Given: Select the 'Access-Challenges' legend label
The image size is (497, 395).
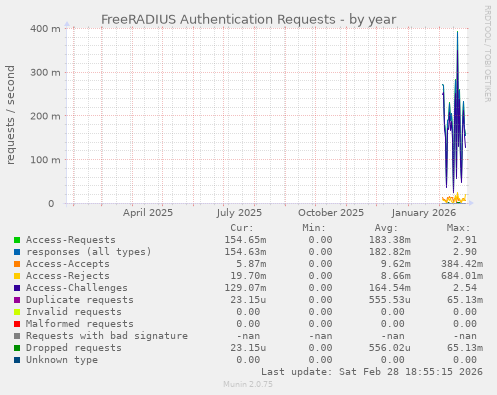Looking at the screenshot, I should click(x=77, y=288).
